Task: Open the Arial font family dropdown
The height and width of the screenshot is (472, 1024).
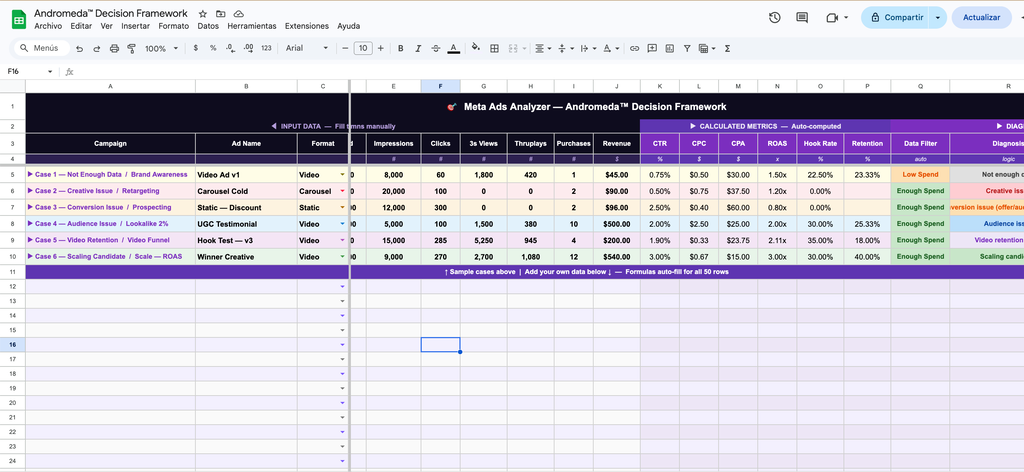Action: coord(307,48)
